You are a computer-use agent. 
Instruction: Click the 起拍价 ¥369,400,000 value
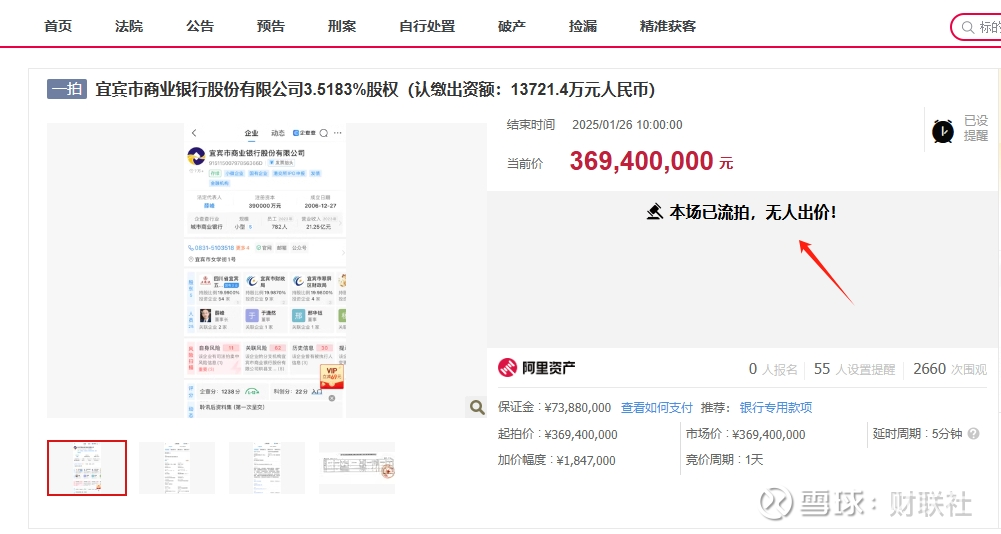coord(581,434)
